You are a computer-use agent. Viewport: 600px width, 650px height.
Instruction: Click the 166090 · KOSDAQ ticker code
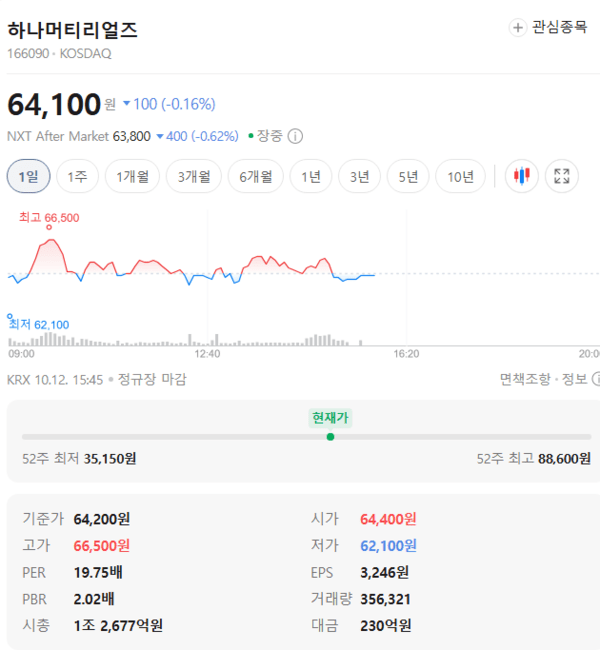pyautogui.click(x=59, y=54)
